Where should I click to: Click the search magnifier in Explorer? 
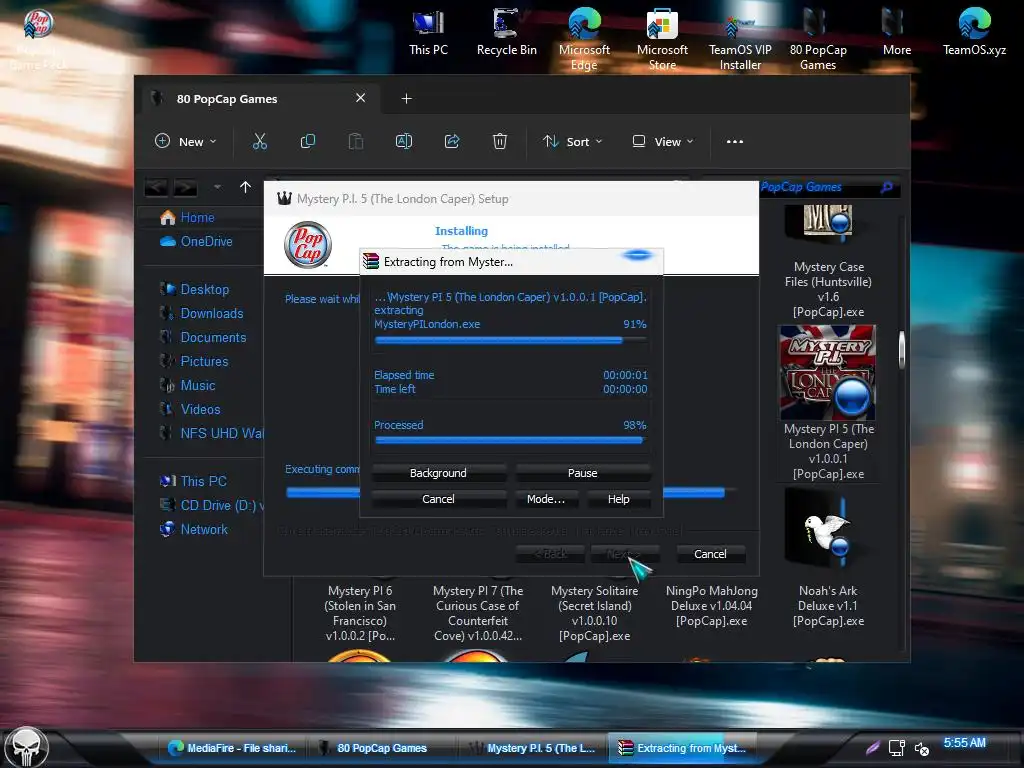click(x=887, y=187)
